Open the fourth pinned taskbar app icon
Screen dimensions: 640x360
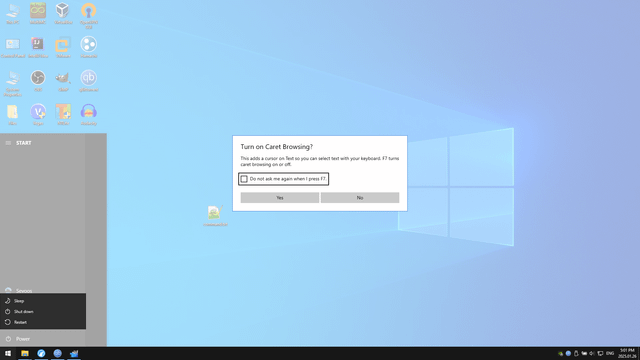74,353
